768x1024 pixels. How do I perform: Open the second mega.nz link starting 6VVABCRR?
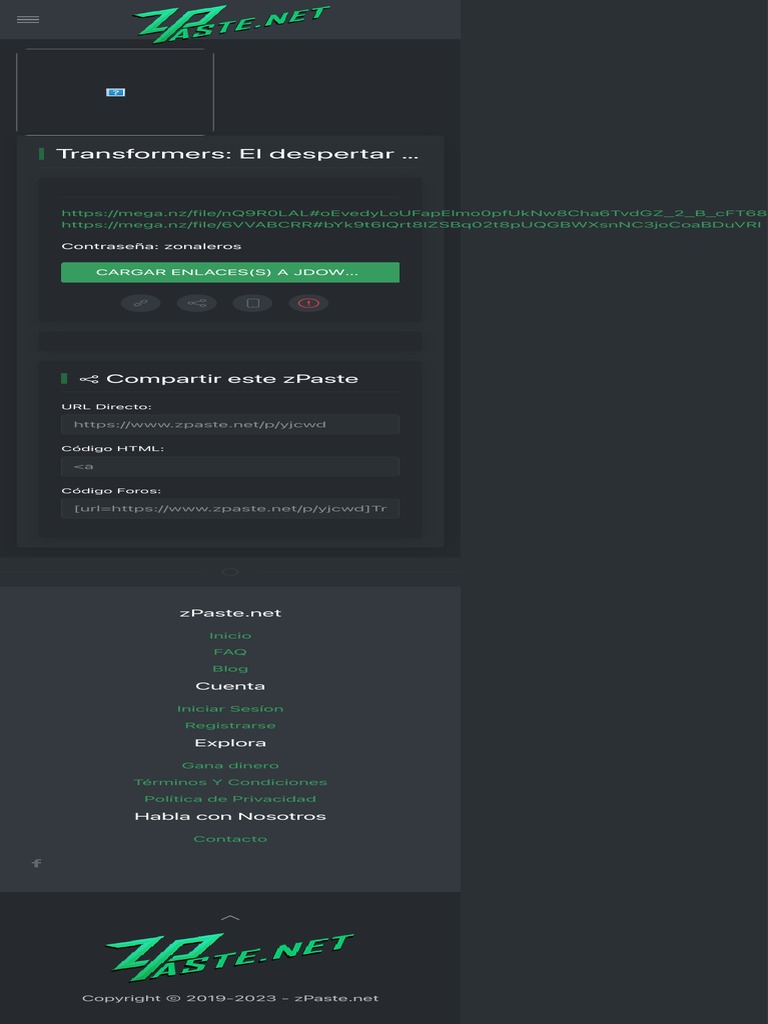coord(411,225)
